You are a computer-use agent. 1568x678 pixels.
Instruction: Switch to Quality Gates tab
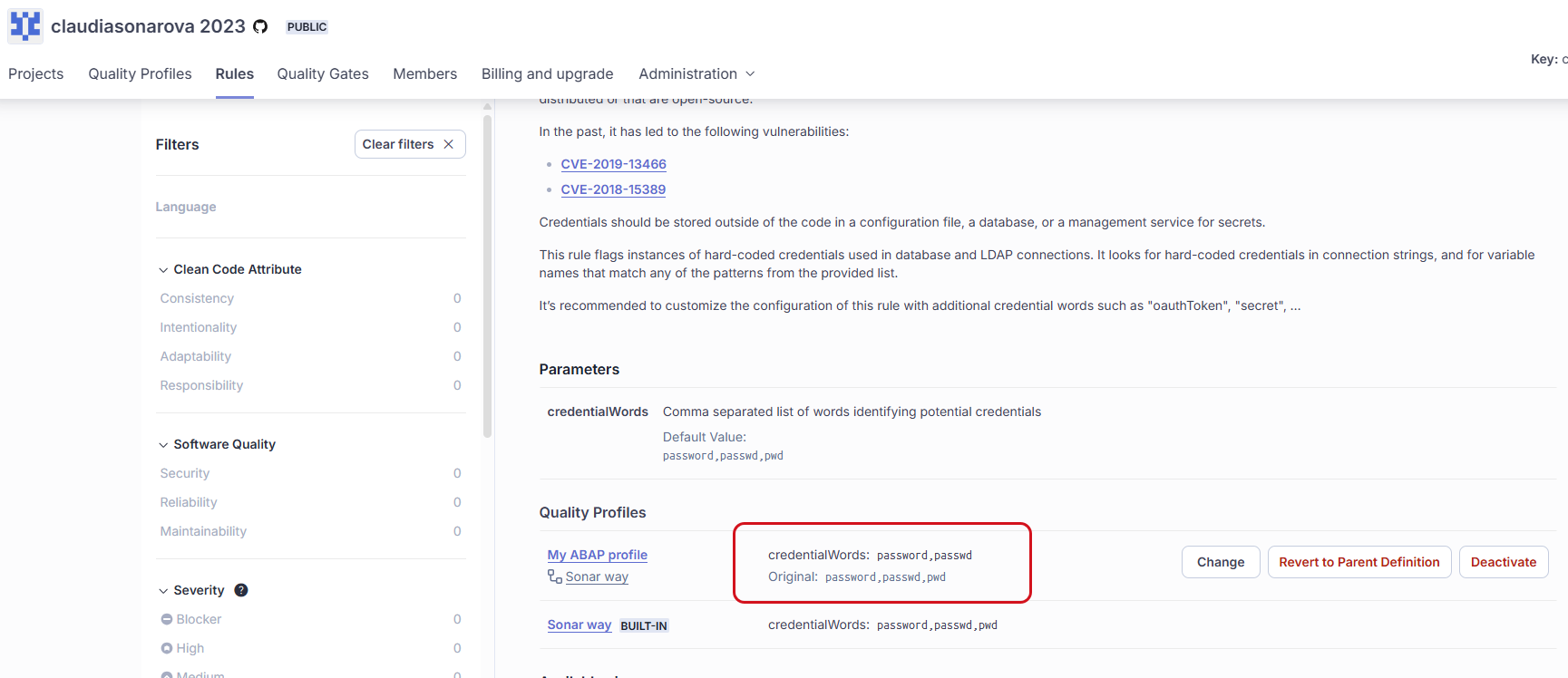(x=323, y=73)
